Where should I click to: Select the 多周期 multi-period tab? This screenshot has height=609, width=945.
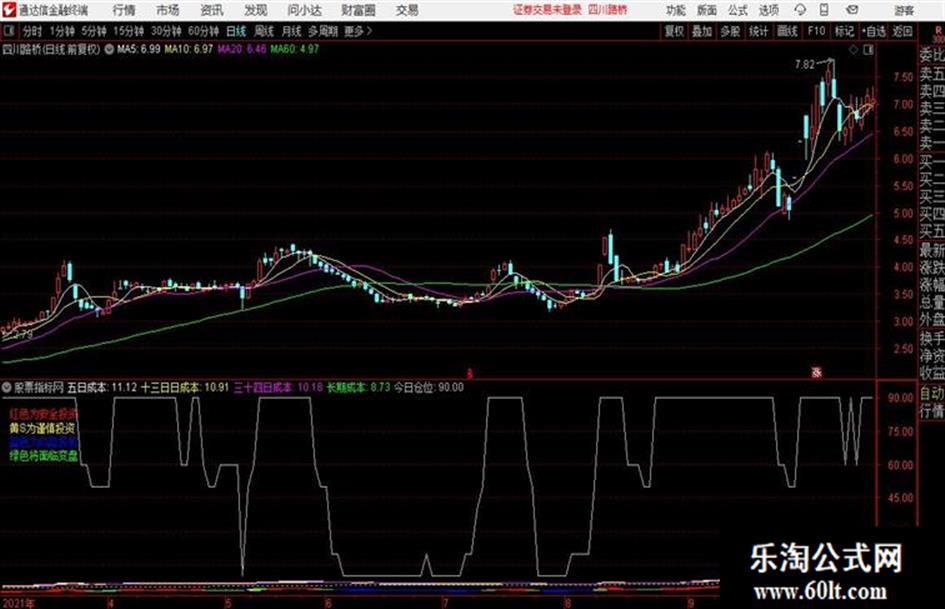pyautogui.click(x=322, y=31)
